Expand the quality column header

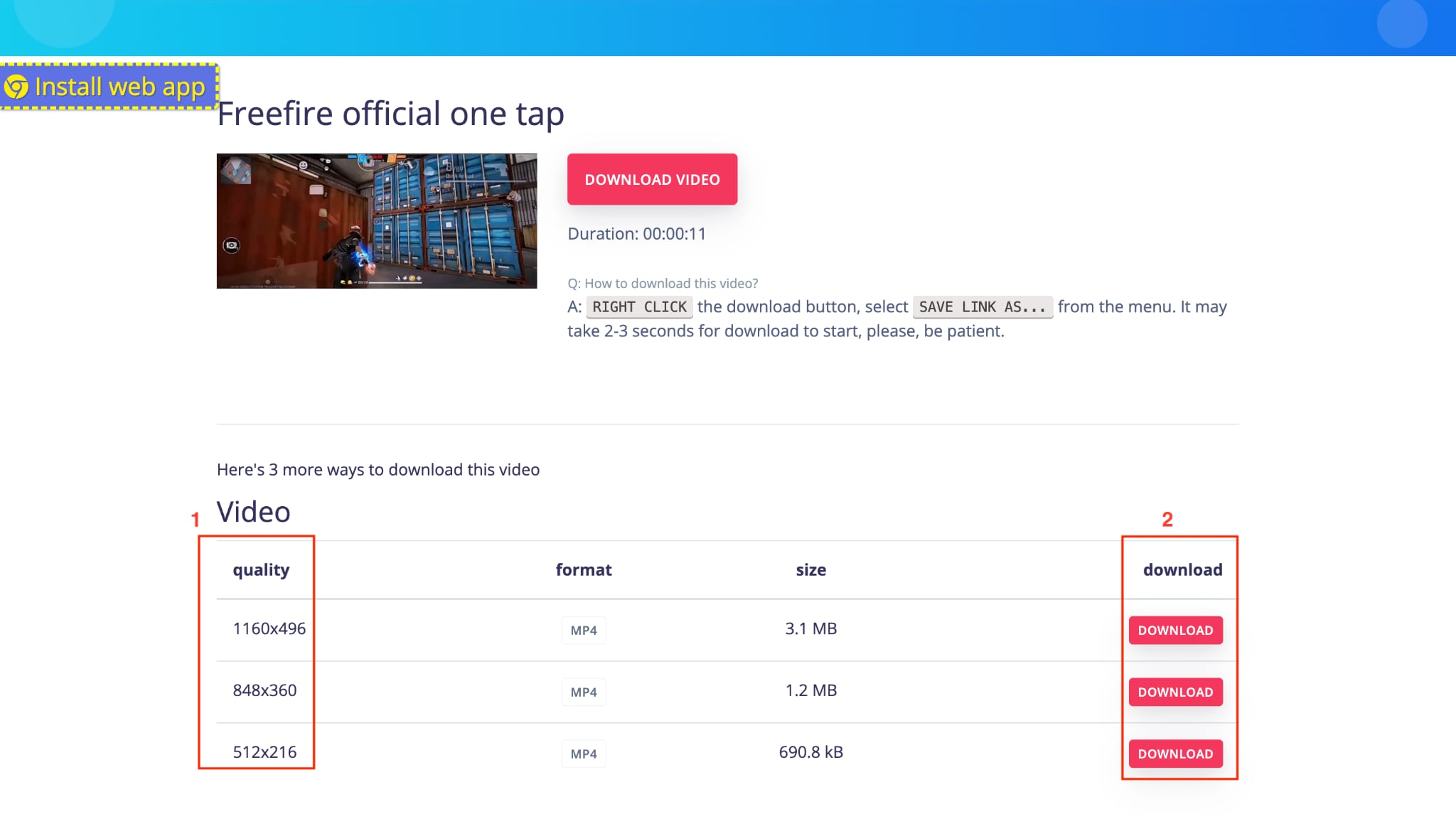pyautogui.click(x=261, y=569)
